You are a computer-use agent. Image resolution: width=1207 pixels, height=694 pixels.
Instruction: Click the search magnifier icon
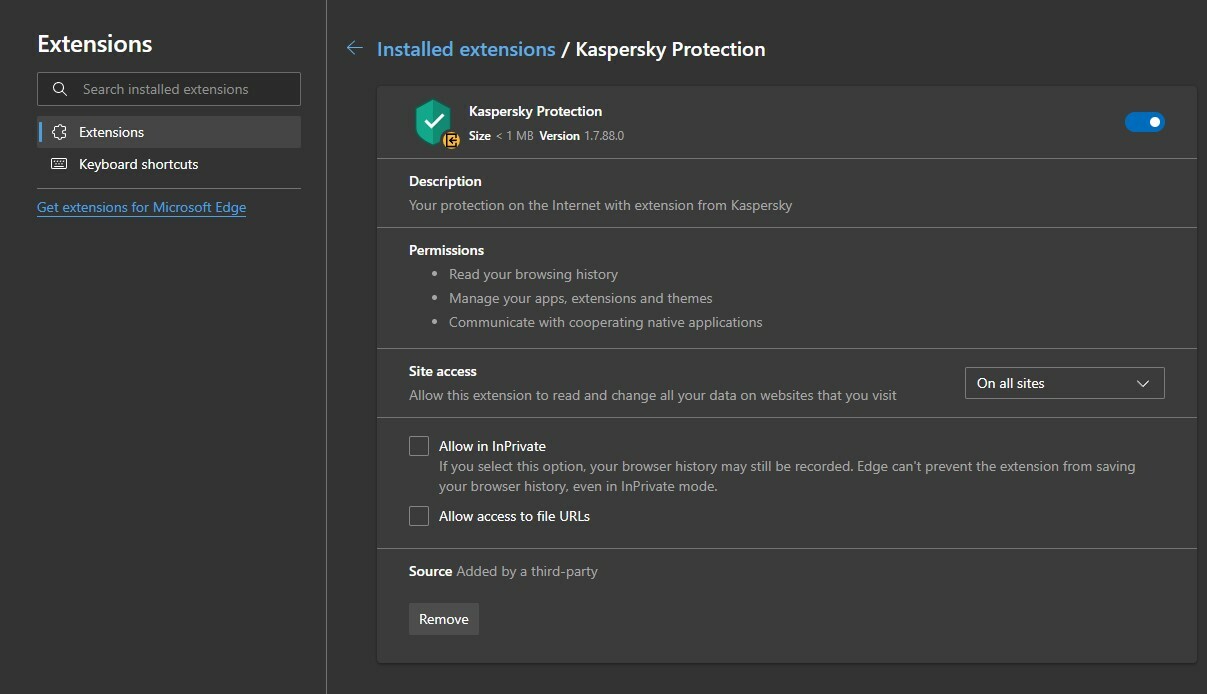(60, 89)
